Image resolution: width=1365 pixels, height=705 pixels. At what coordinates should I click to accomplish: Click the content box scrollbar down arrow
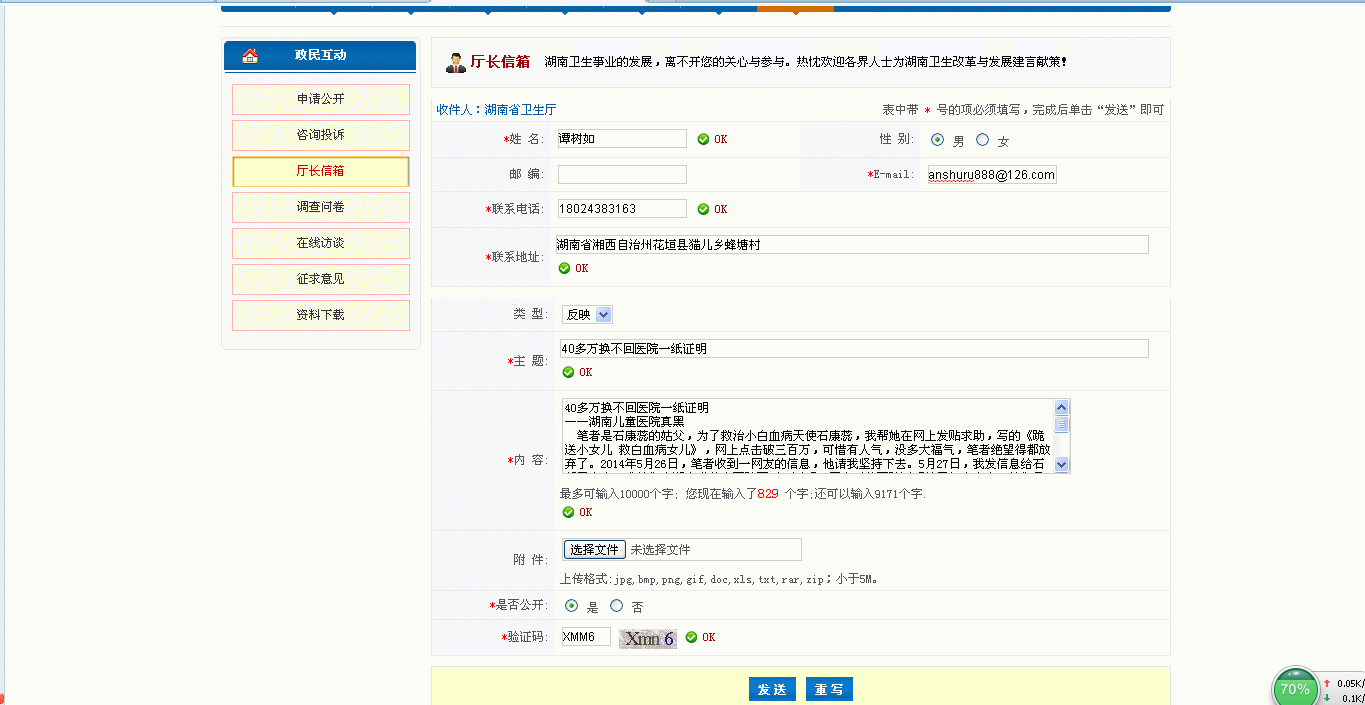coord(1062,465)
